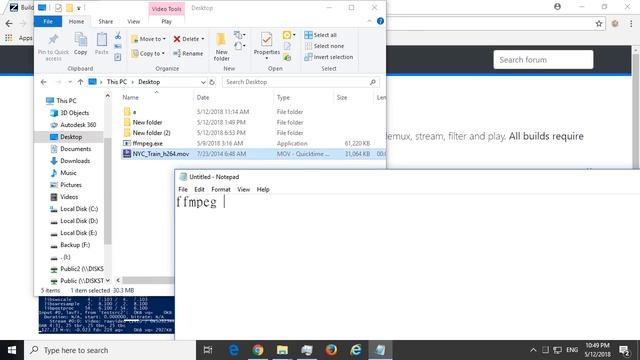Viewport: 640px width, 360px height.
Task: Click the Search forum box in browser
Action: coord(543,60)
